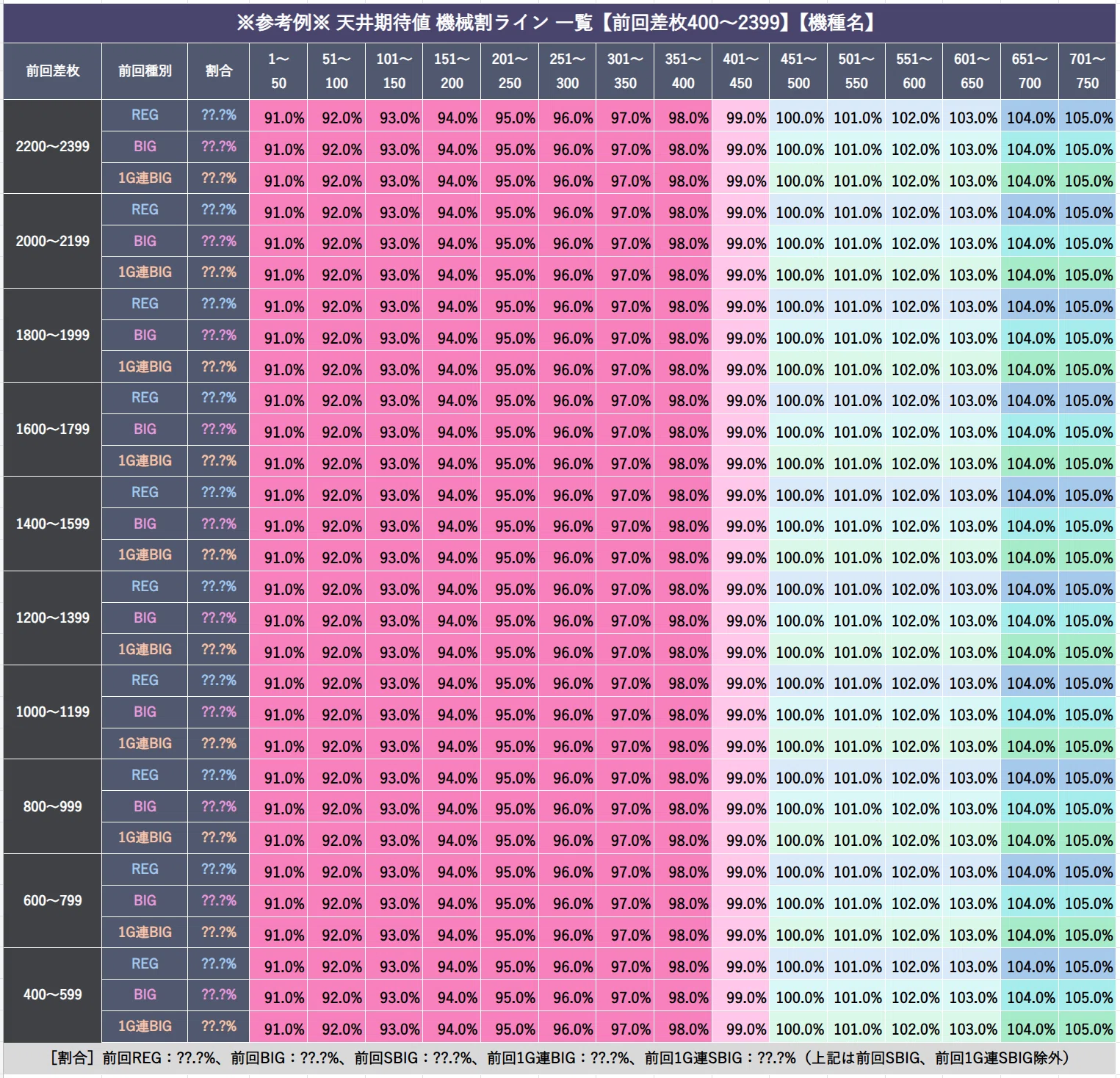Viewport: 1120px width, 1078px height.
Task: Click BIG in the 400~599 group
Action: [145, 994]
